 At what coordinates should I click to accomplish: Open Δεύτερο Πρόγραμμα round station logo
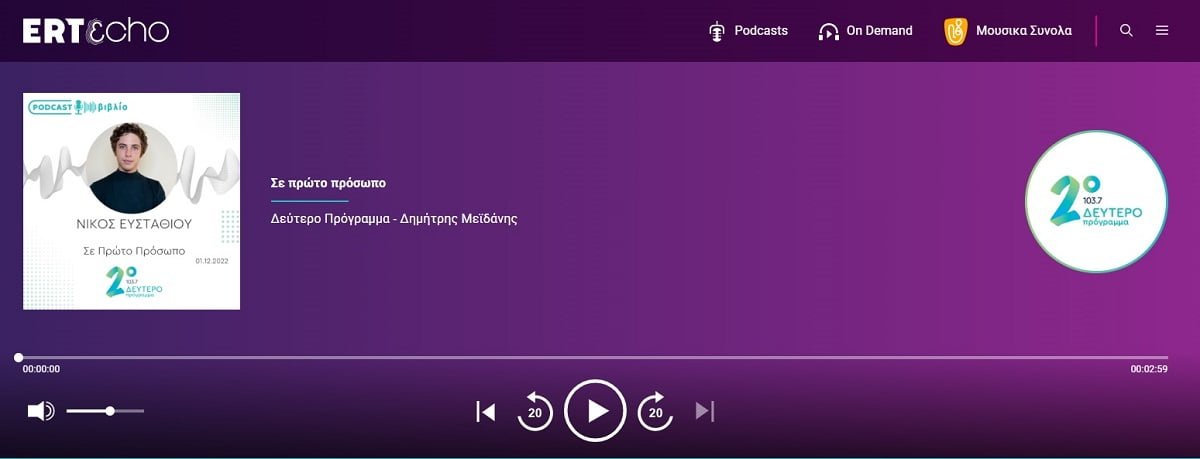click(x=1096, y=201)
